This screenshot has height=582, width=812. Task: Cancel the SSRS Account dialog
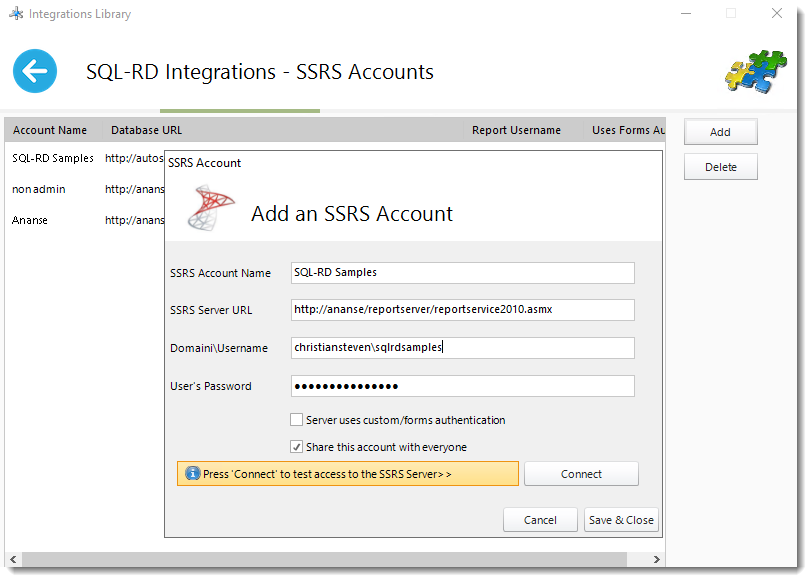coord(540,520)
